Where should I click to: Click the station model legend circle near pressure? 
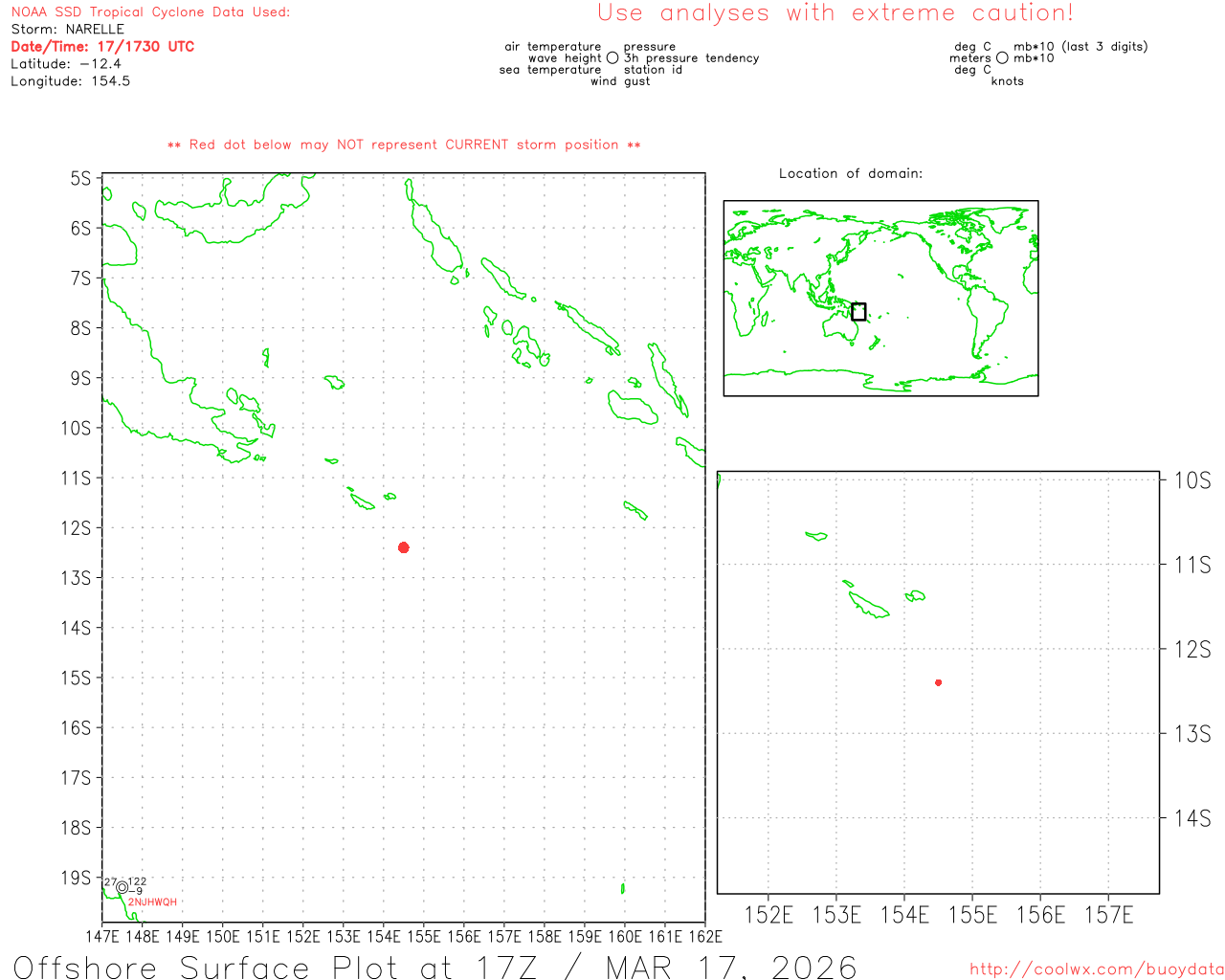(612, 58)
